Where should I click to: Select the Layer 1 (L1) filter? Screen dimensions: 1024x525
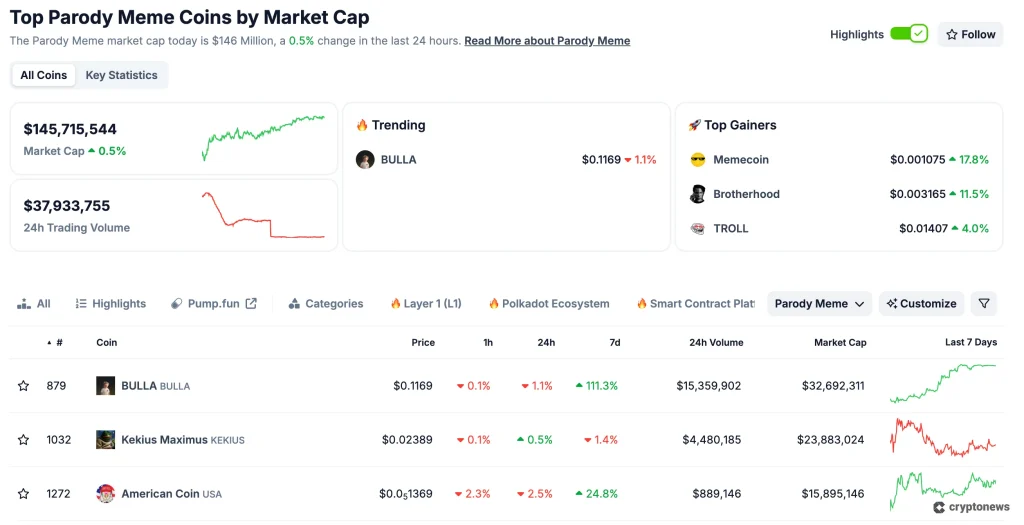click(425, 304)
